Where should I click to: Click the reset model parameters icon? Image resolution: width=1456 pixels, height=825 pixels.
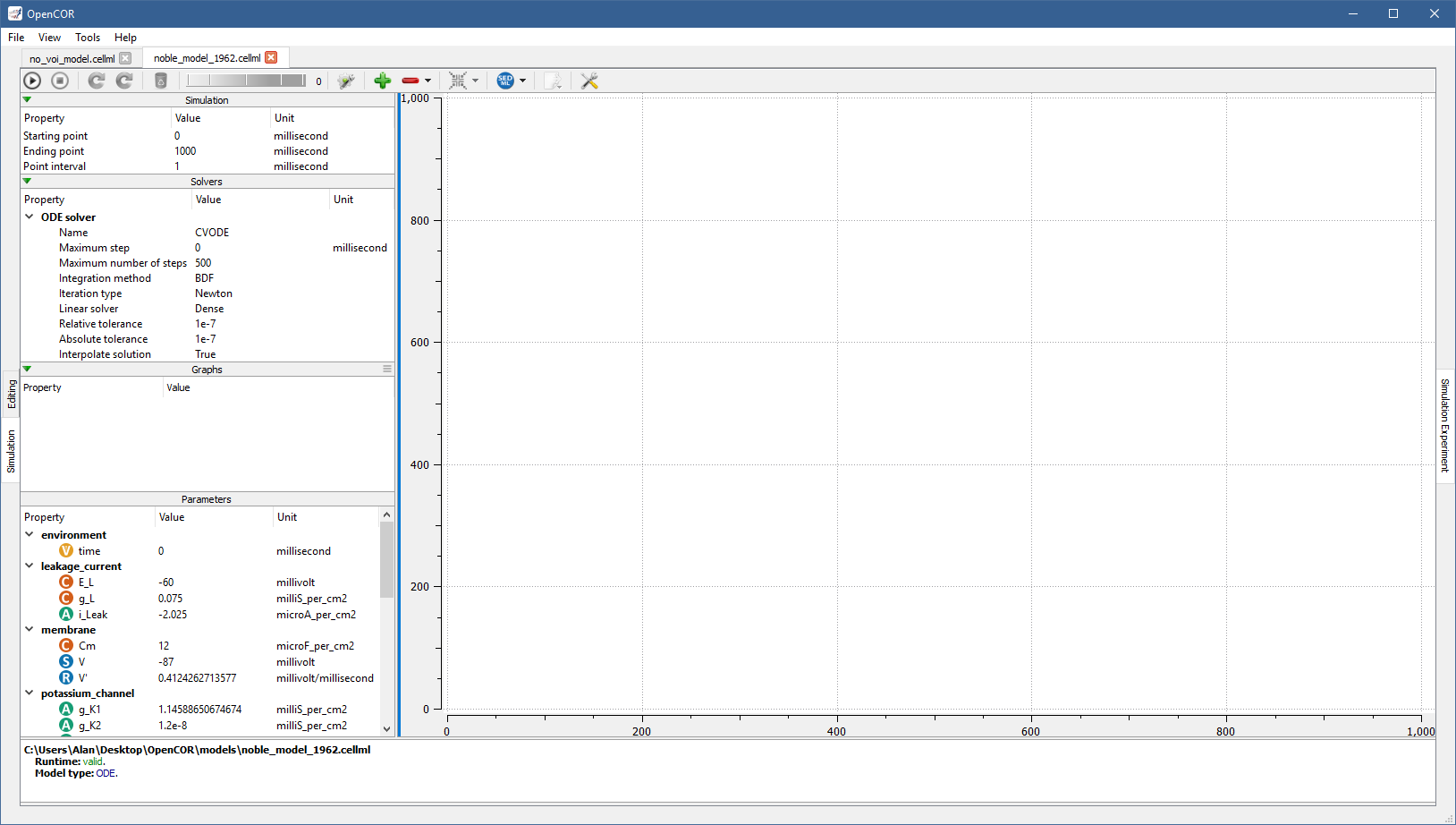[97, 81]
